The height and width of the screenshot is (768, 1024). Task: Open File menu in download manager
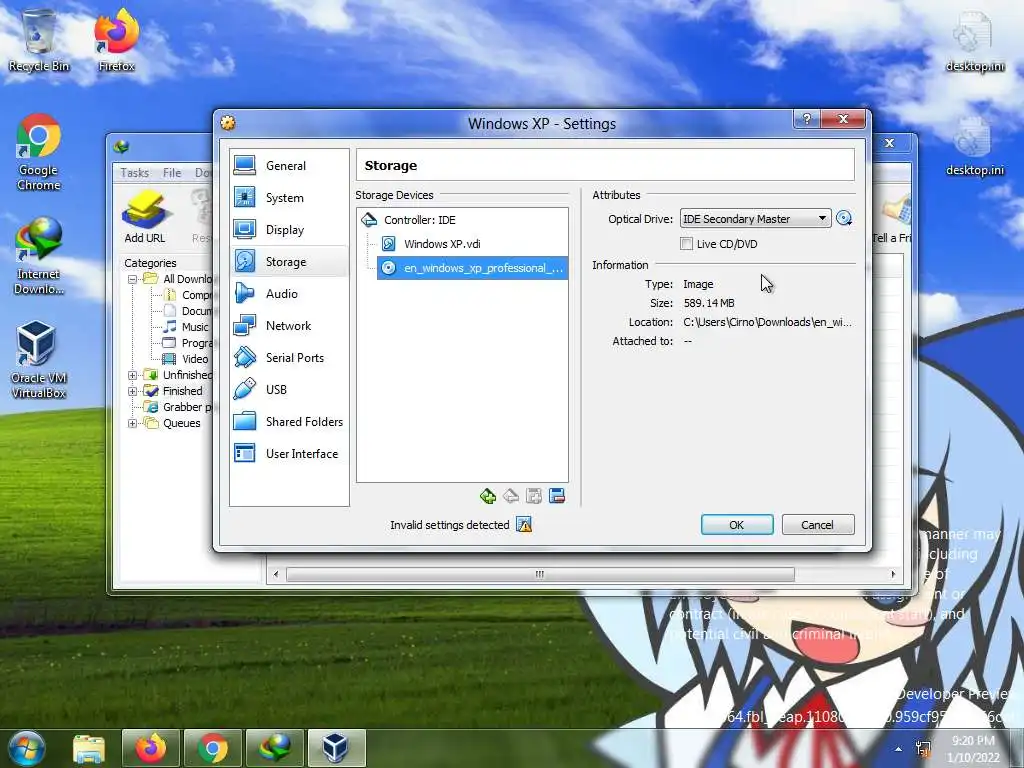pyautogui.click(x=172, y=173)
